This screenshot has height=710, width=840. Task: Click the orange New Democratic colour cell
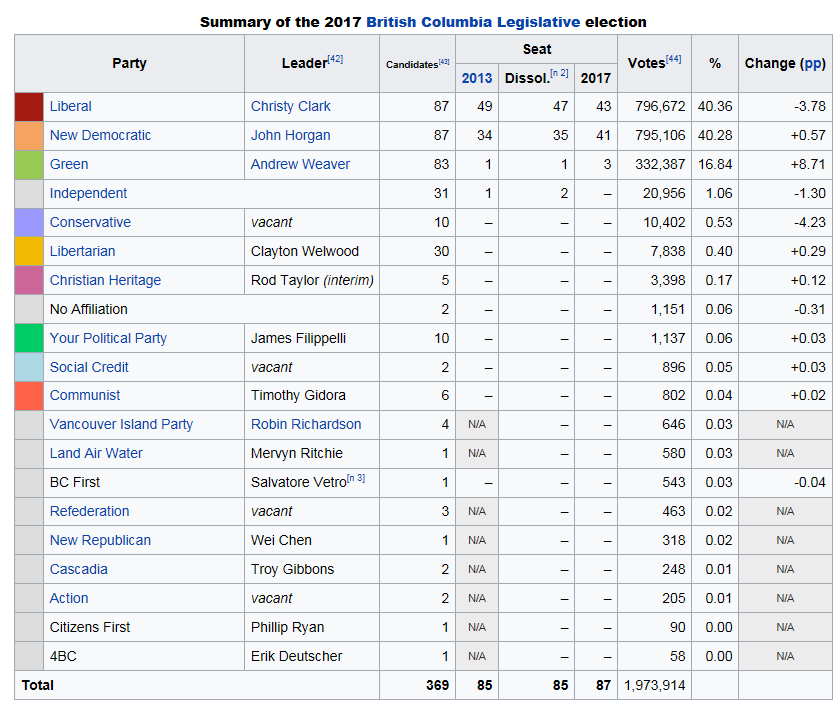pos(29,136)
